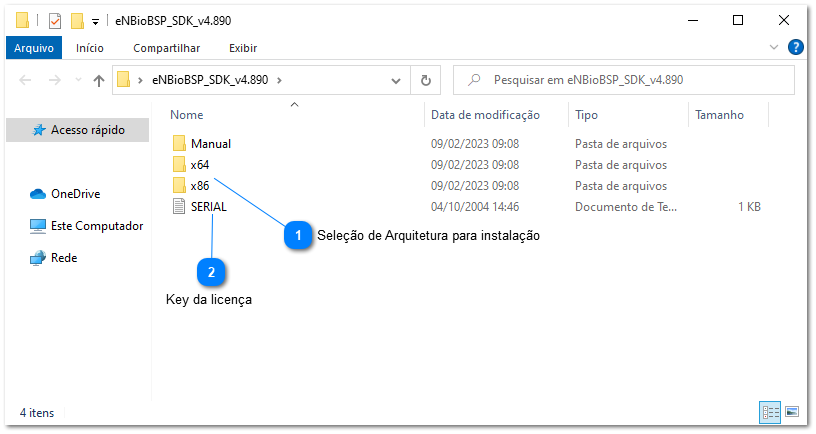Click the Rede network icon
Viewport: 816px width, 434px height.
(38, 258)
